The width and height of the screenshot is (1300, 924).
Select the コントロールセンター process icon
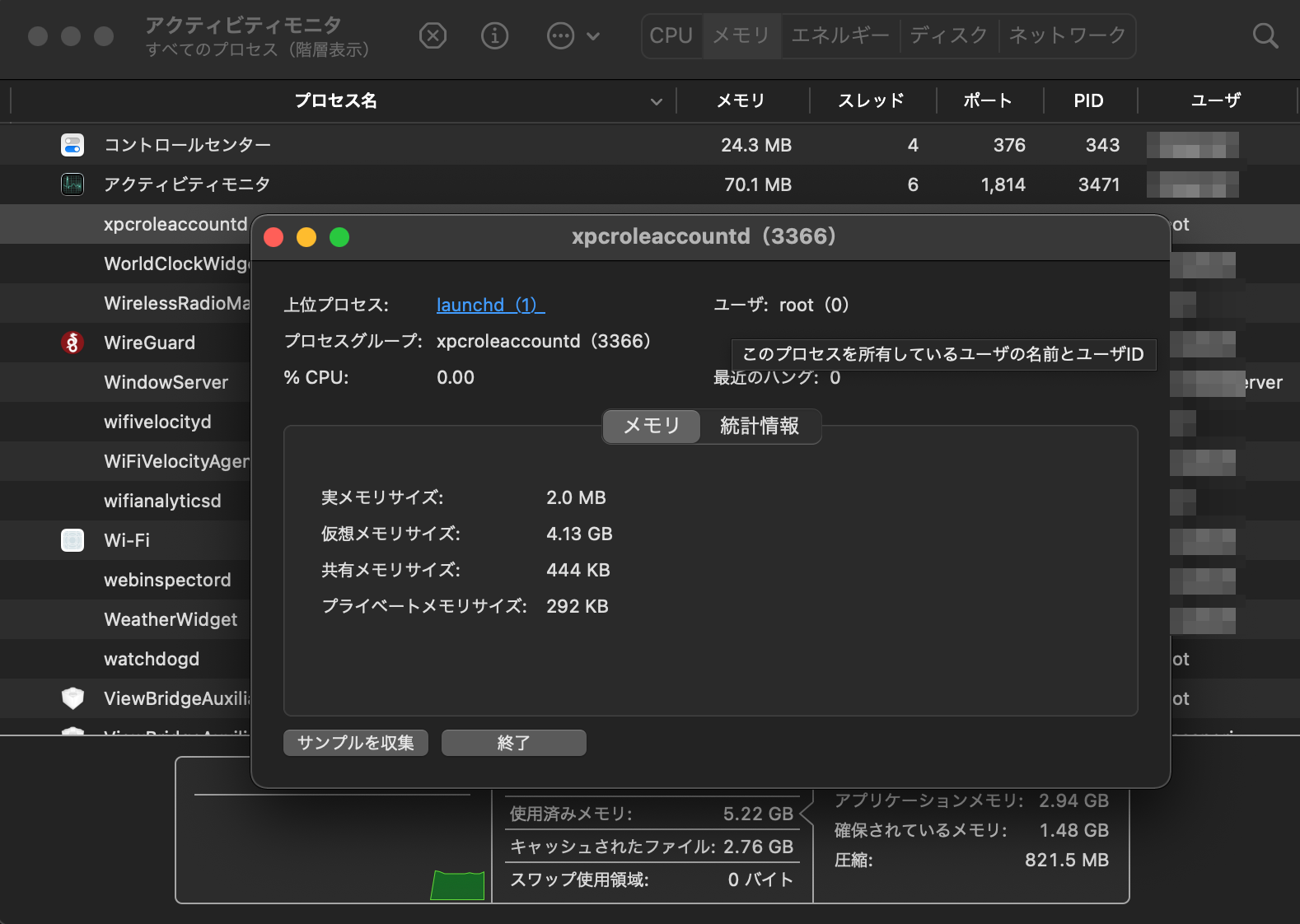click(x=72, y=145)
